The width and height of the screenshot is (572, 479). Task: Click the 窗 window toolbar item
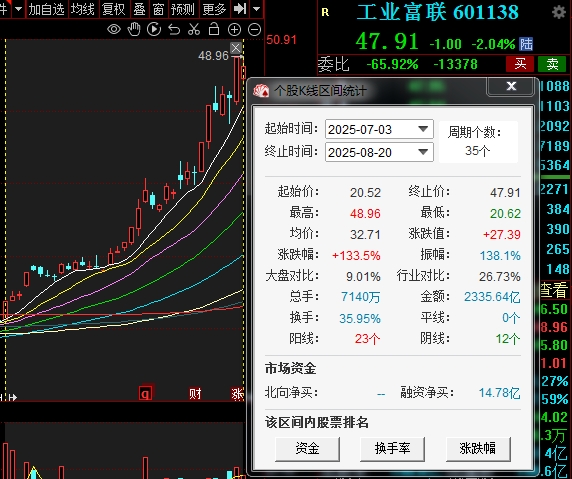(x=158, y=9)
